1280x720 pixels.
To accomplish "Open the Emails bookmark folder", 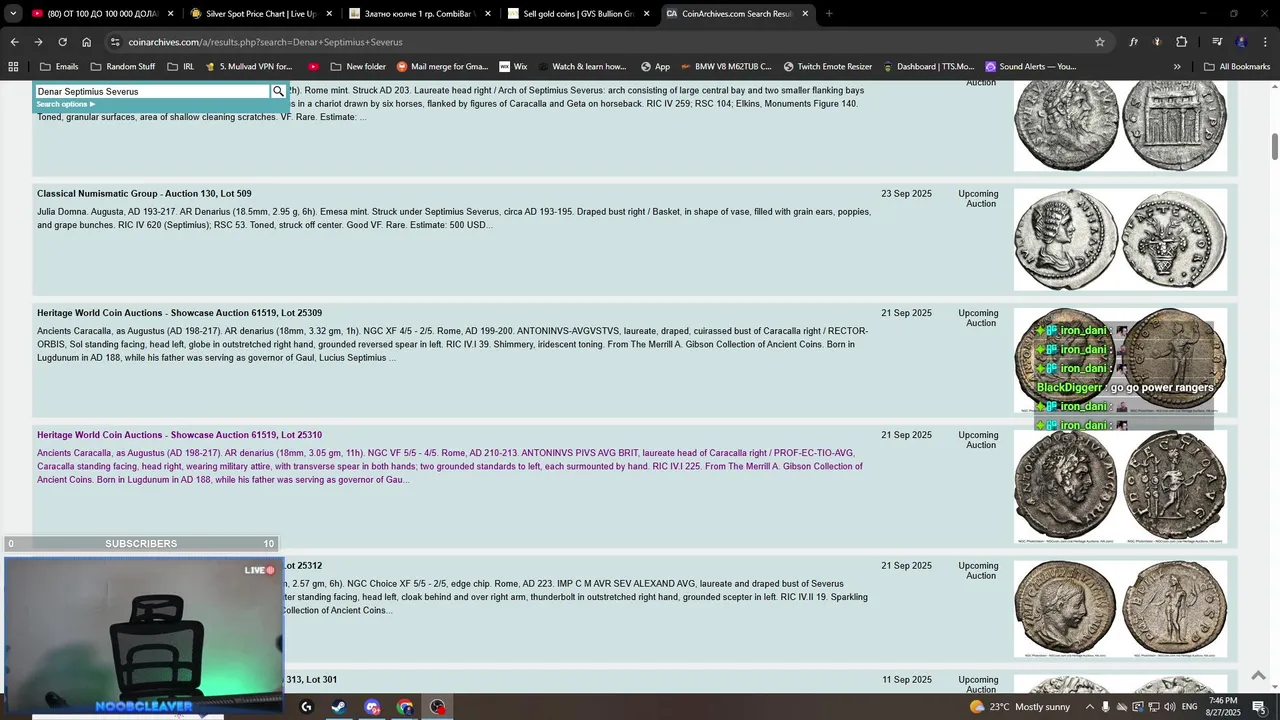I will (x=58, y=67).
